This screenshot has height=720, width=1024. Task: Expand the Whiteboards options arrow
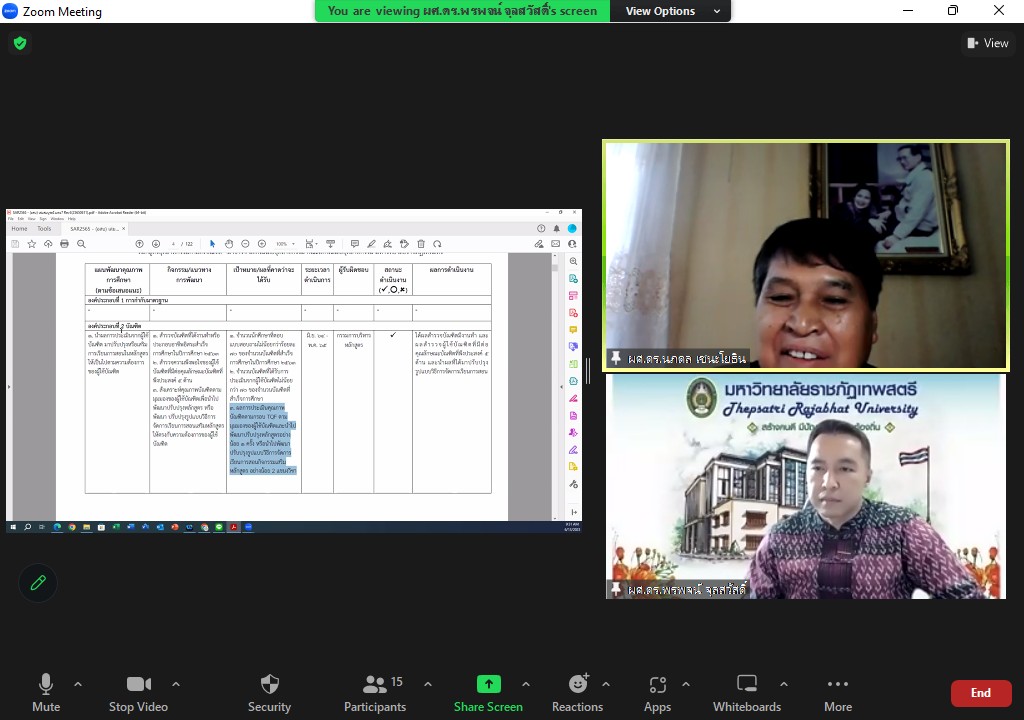[784, 684]
